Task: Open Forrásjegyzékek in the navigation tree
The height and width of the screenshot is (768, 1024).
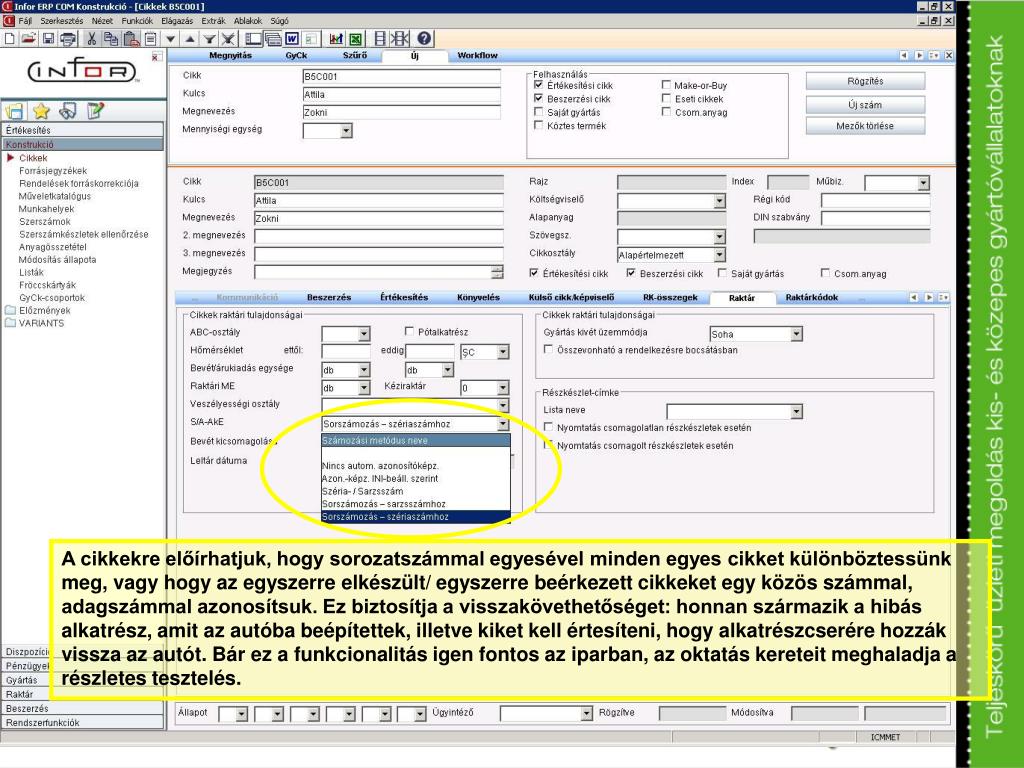Action: (53, 170)
